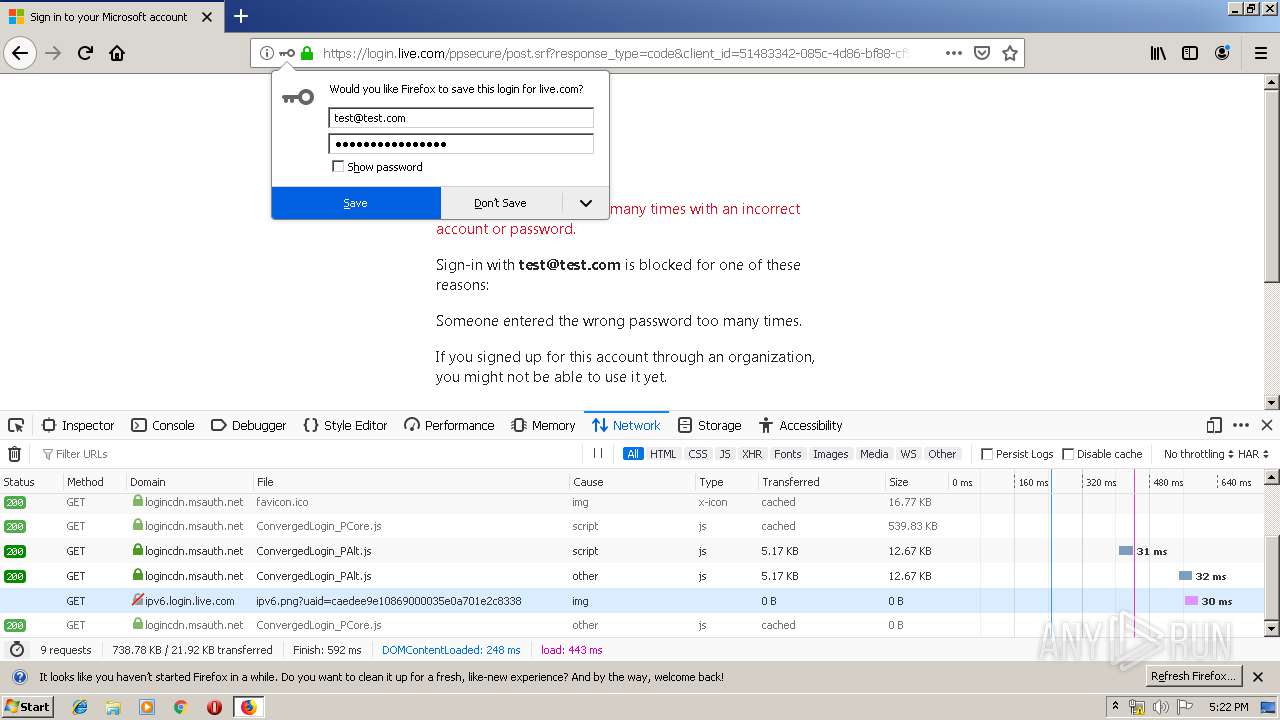
Task: Filter requests by Other
Action: pos(942,454)
